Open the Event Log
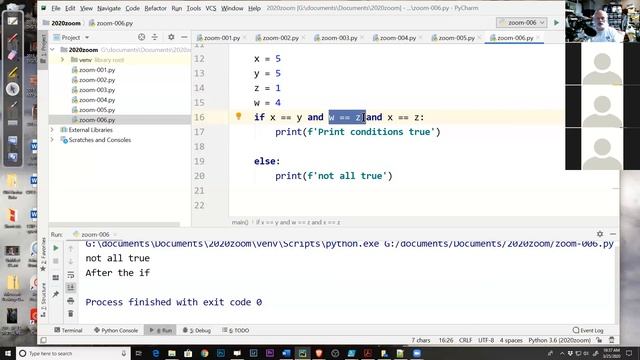 (588, 330)
